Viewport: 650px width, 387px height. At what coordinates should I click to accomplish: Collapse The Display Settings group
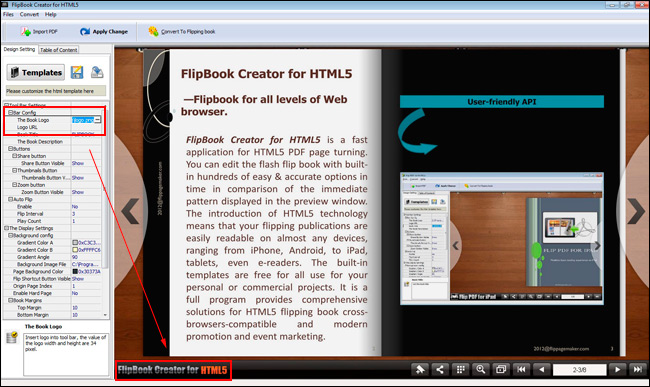click(x=6, y=228)
